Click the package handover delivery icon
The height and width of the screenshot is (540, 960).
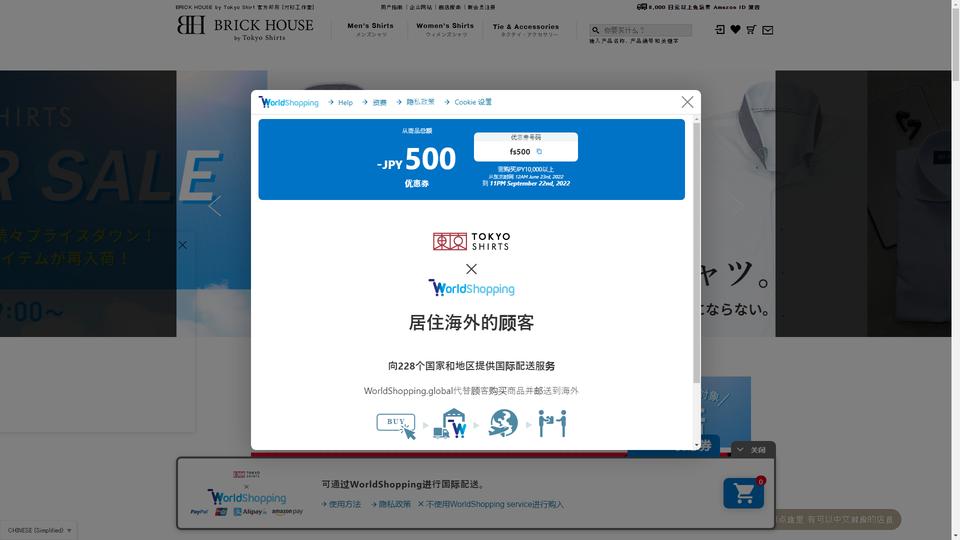tap(552, 424)
